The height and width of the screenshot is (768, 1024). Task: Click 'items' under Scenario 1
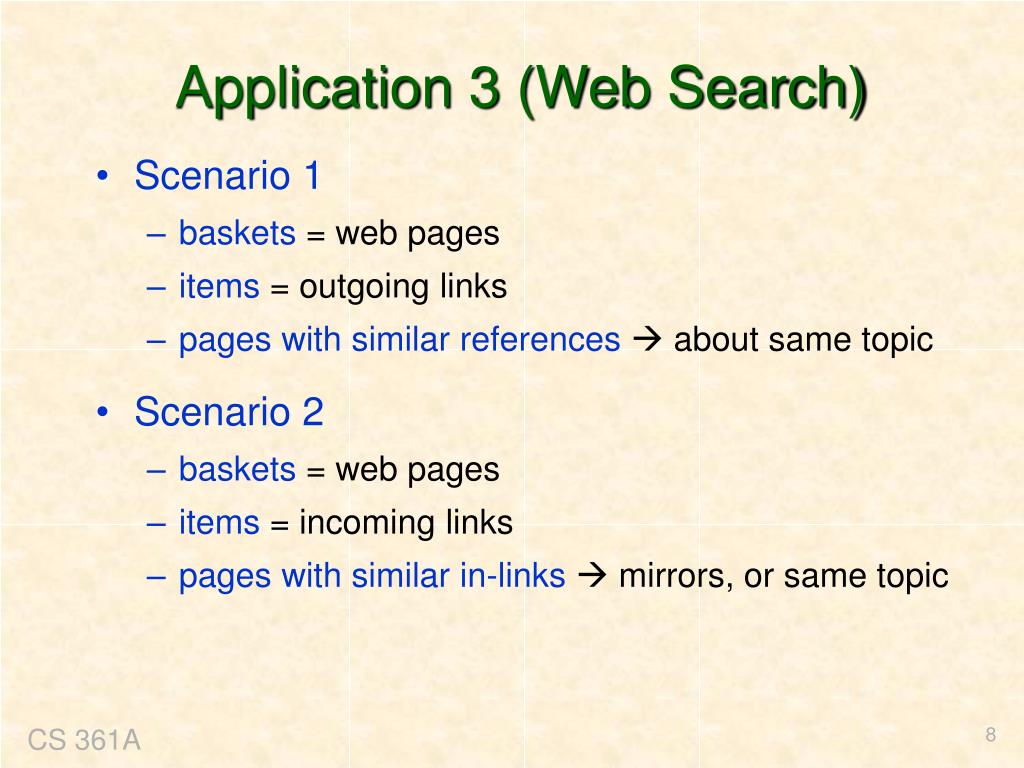coord(219,287)
